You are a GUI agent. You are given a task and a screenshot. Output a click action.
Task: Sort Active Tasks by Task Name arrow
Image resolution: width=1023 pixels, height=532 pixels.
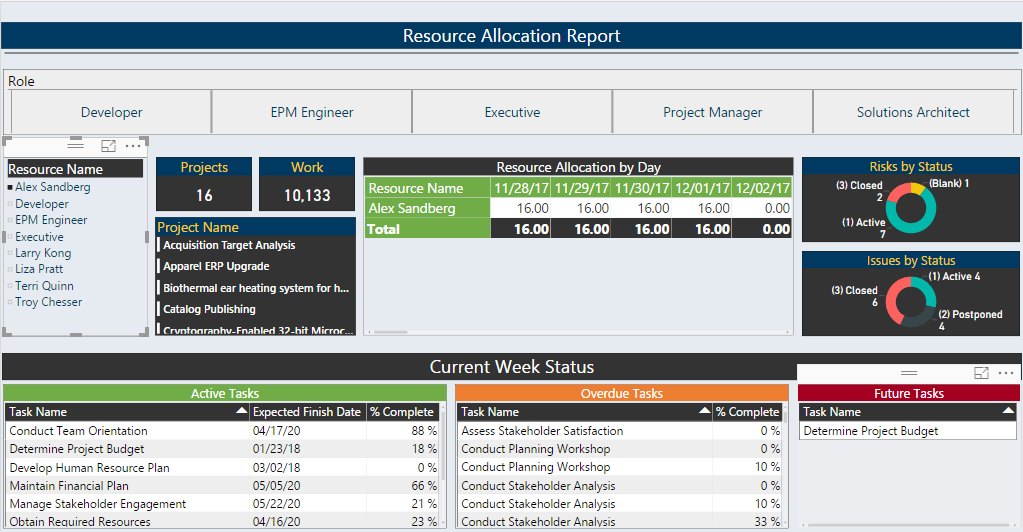click(x=241, y=411)
